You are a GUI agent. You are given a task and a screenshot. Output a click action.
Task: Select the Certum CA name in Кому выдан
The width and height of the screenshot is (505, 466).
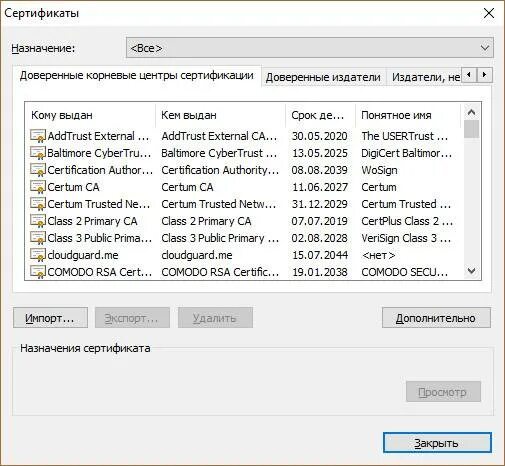click(x=73, y=187)
